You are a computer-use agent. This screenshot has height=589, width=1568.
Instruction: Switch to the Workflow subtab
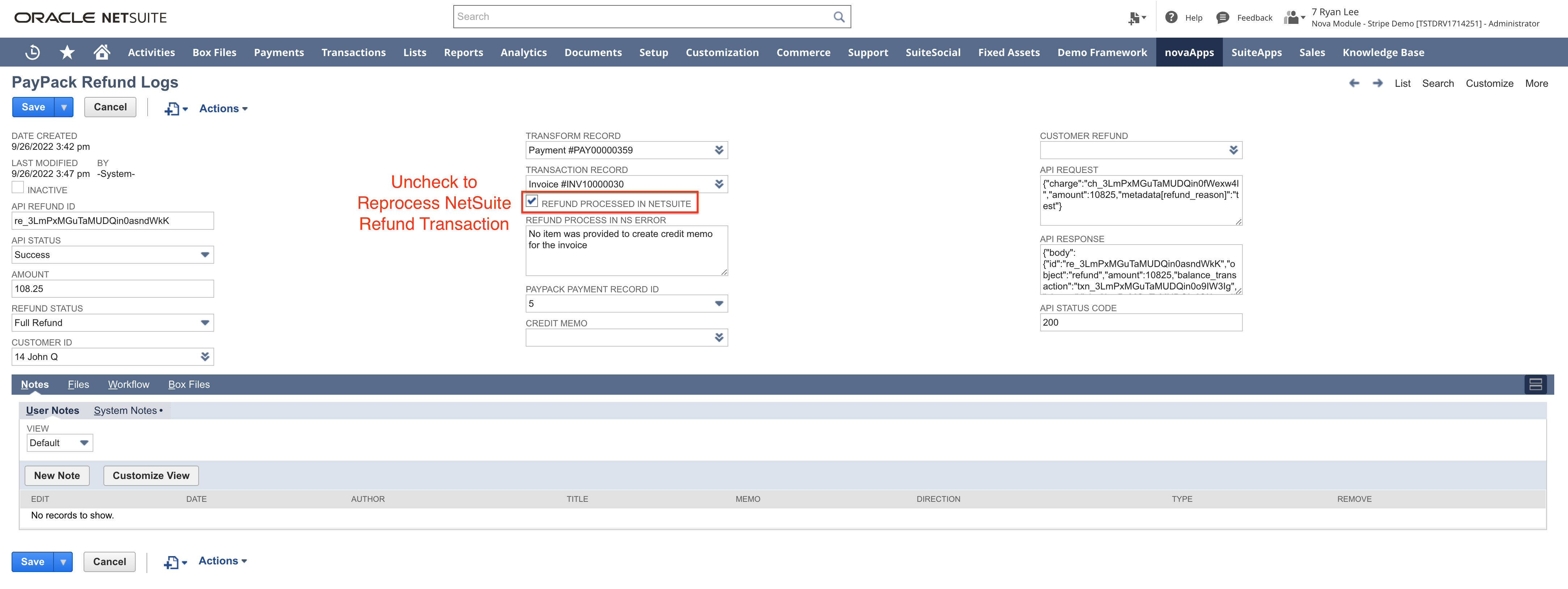click(x=128, y=385)
